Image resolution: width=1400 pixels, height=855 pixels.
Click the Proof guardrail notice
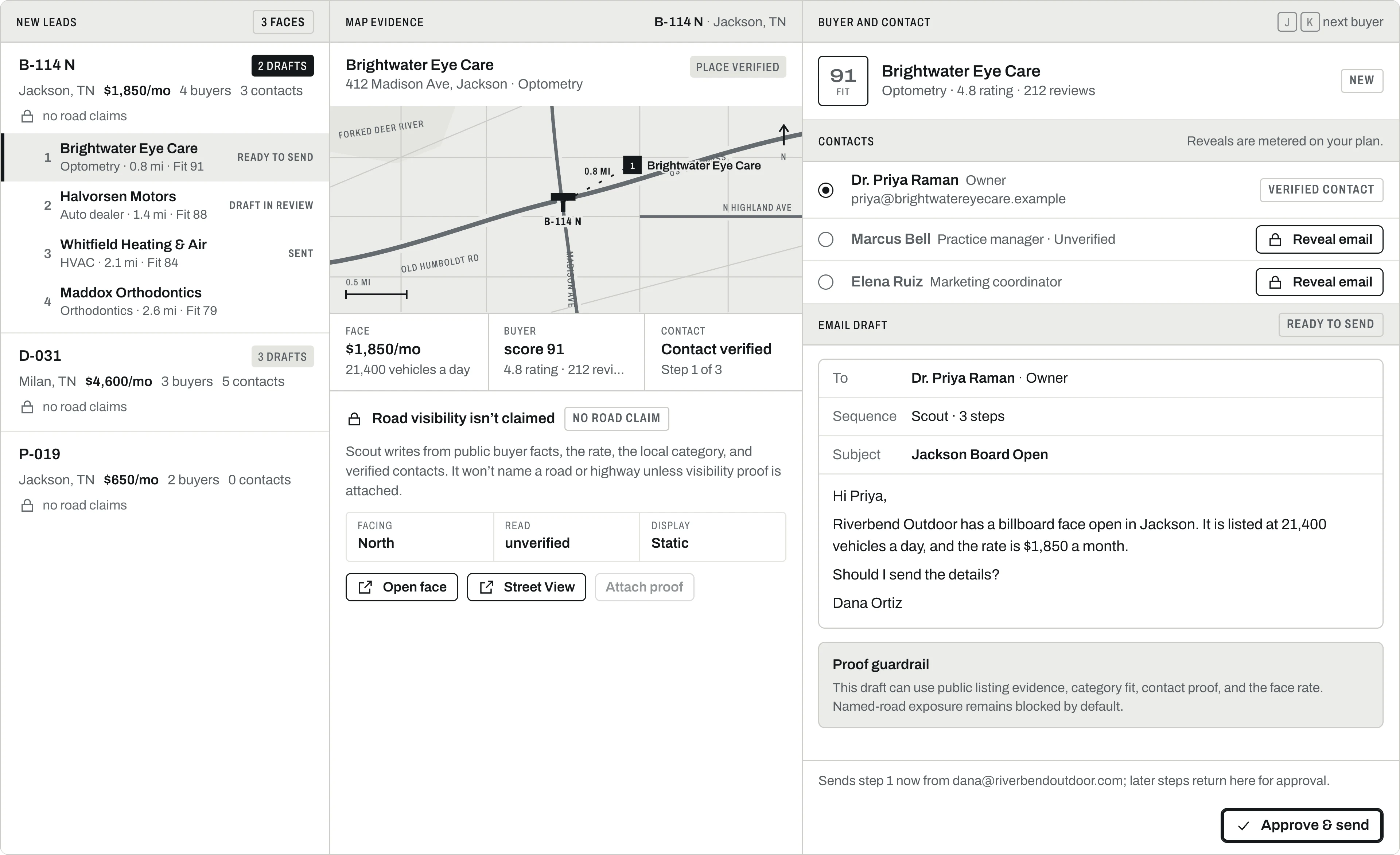click(x=1101, y=685)
